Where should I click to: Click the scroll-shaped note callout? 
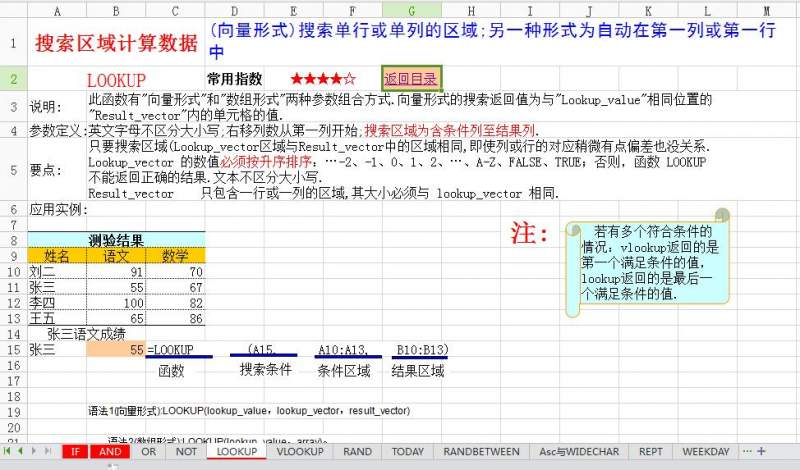(647, 263)
